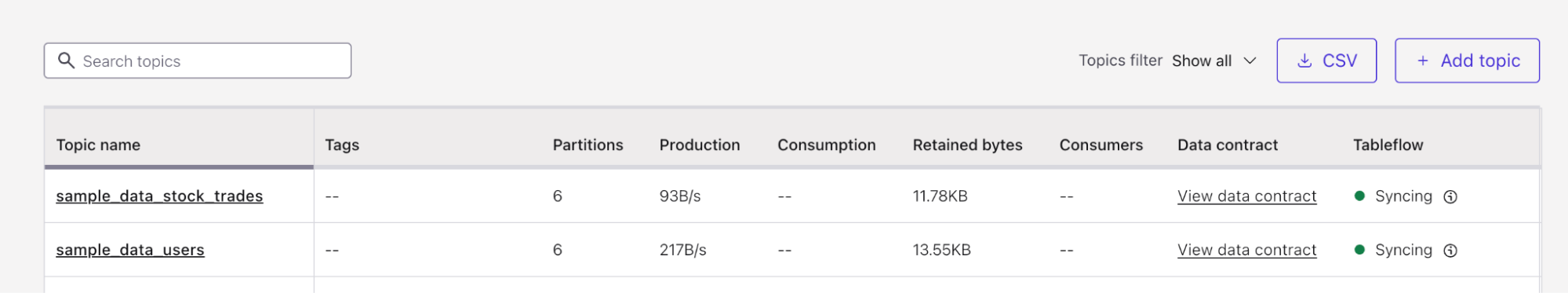1568x293 pixels.
Task: Click info icon next to sample_data_users Syncing
Action: point(1450,251)
